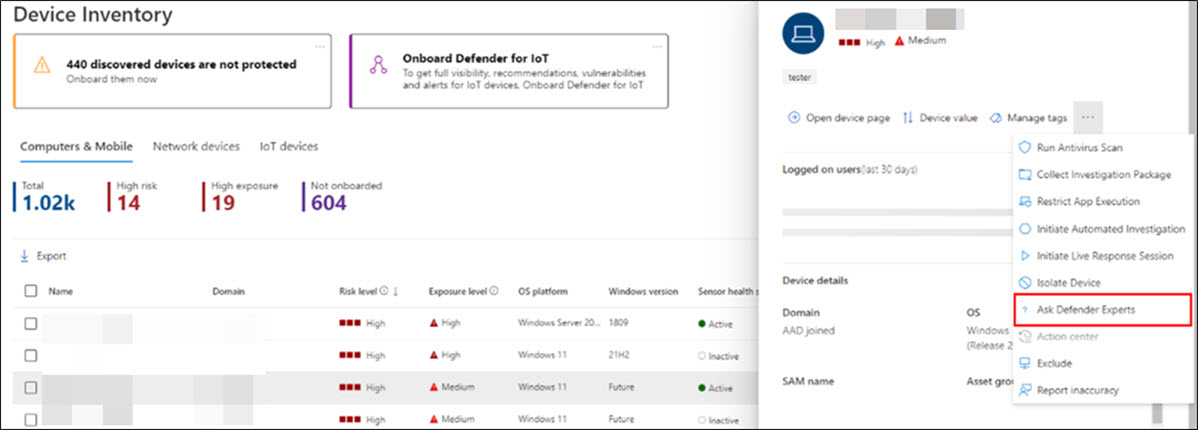Click the Open device page arrow icon
The height and width of the screenshot is (430, 1198).
click(794, 118)
